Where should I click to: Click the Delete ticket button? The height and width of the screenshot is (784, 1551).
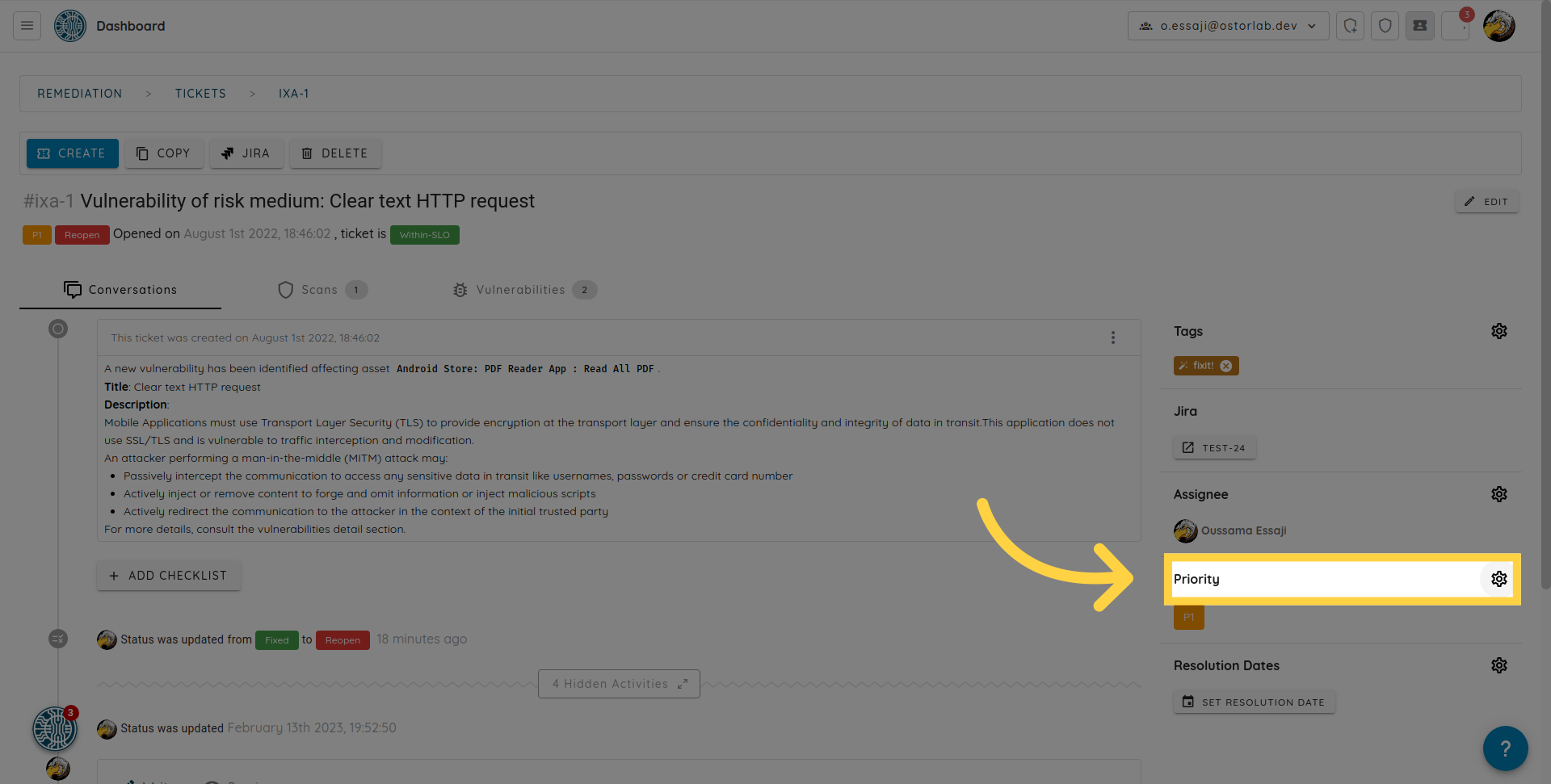pos(334,153)
